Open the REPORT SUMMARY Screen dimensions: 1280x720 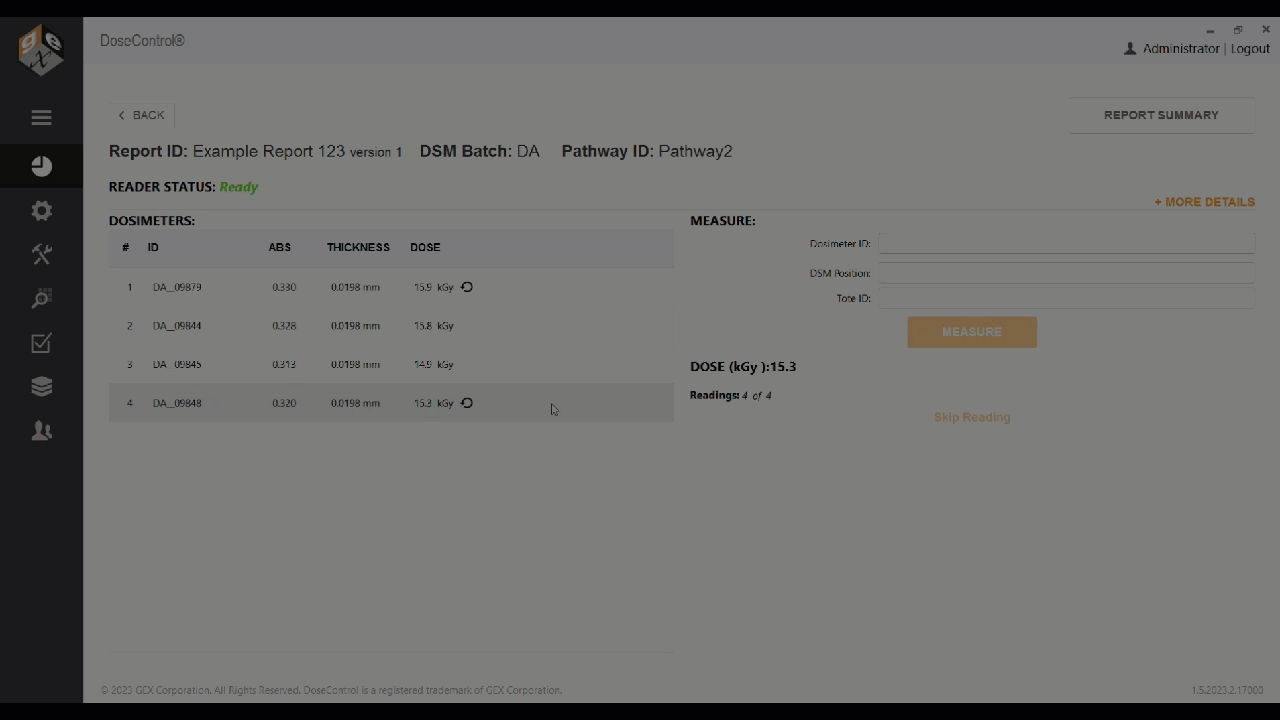(x=1161, y=115)
